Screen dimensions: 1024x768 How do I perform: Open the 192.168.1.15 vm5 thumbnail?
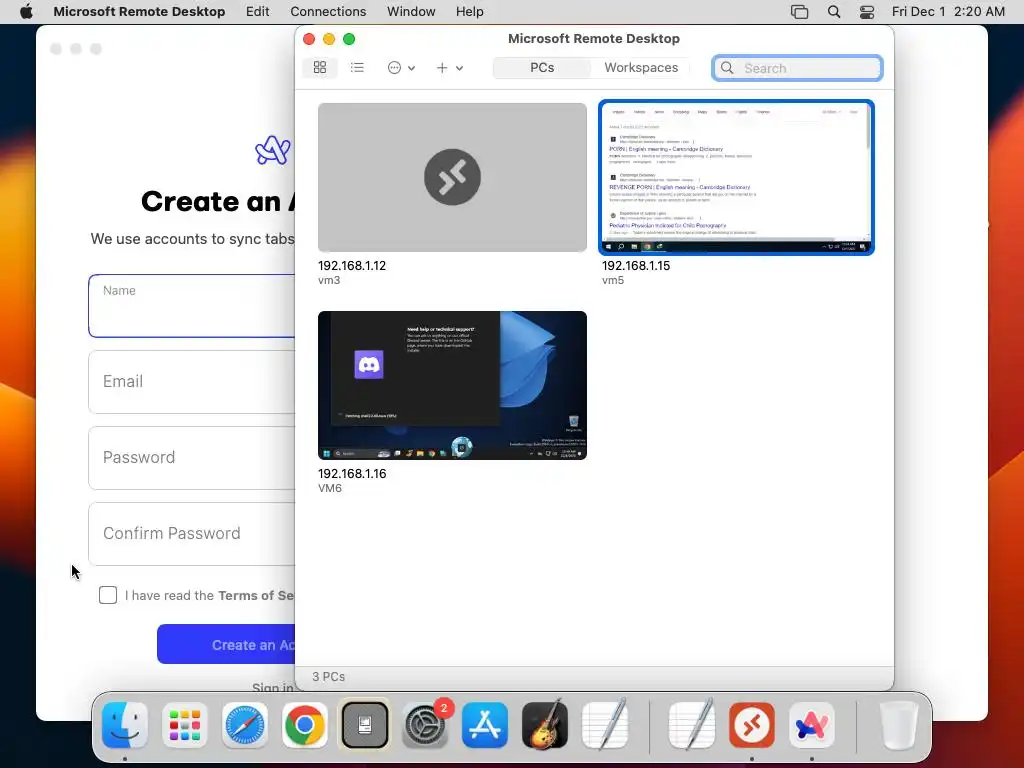click(x=736, y=177)
